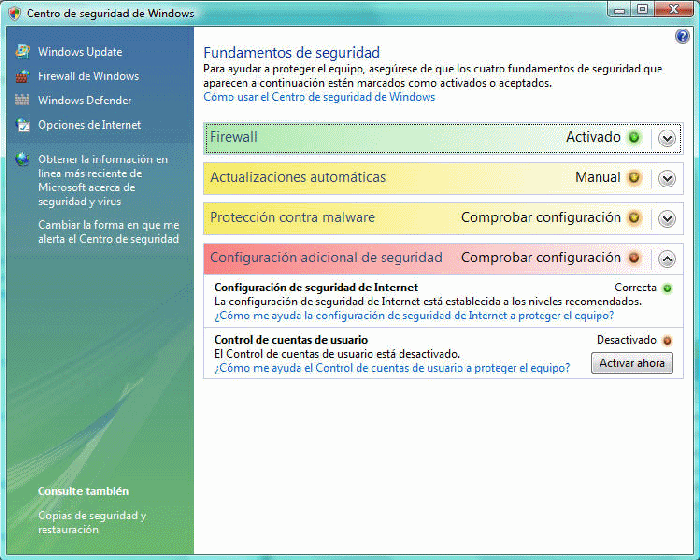This screenshot has width=700, height=560.
Task: Click the Configuración de seguridad de Internet title
Action: (316, 287)
